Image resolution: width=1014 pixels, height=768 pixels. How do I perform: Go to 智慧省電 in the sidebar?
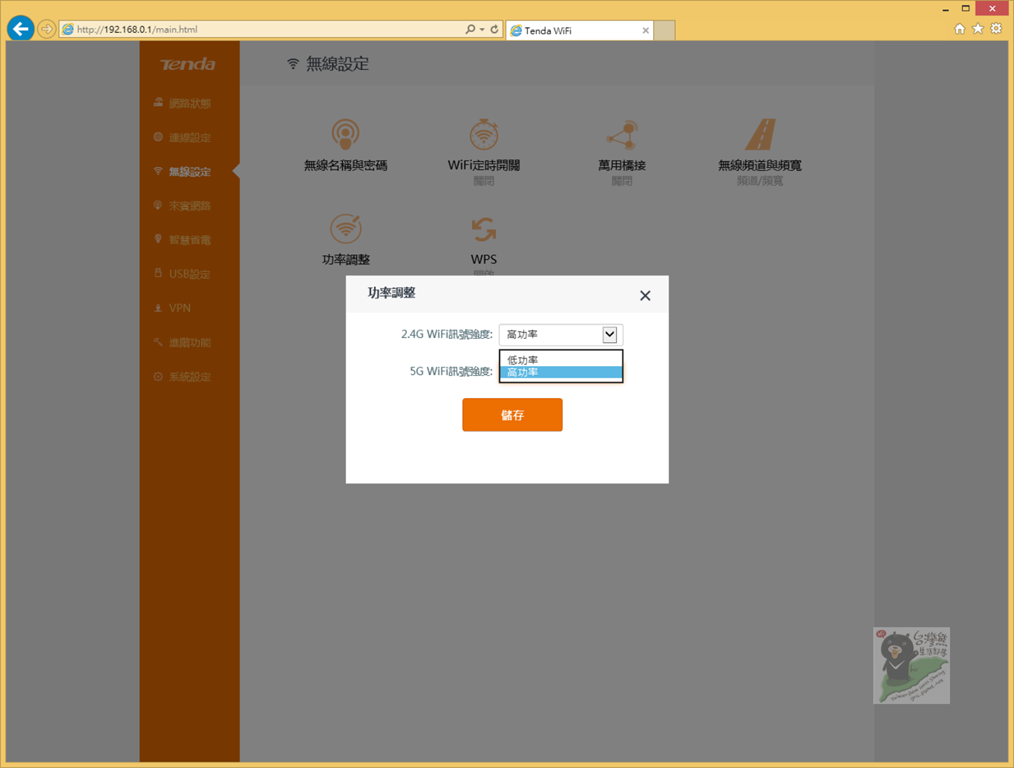189,240
